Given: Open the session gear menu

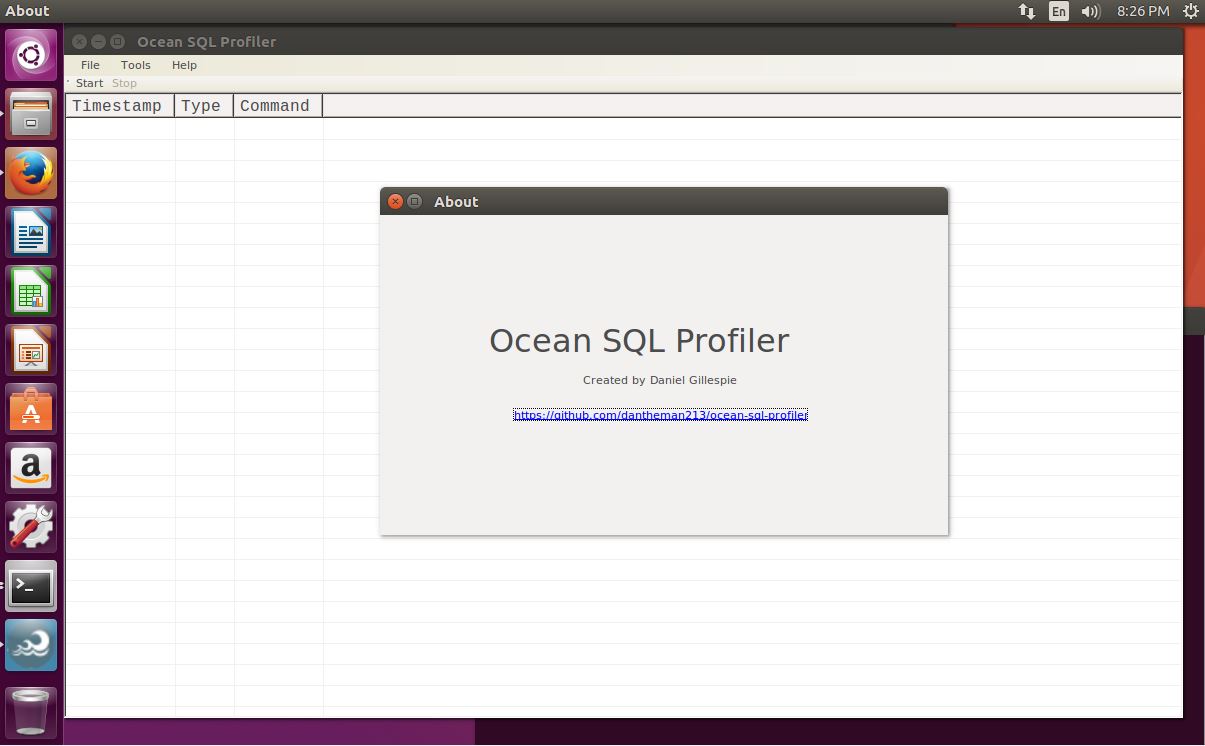Looking at the screenshot, I should pos(1190,11).
